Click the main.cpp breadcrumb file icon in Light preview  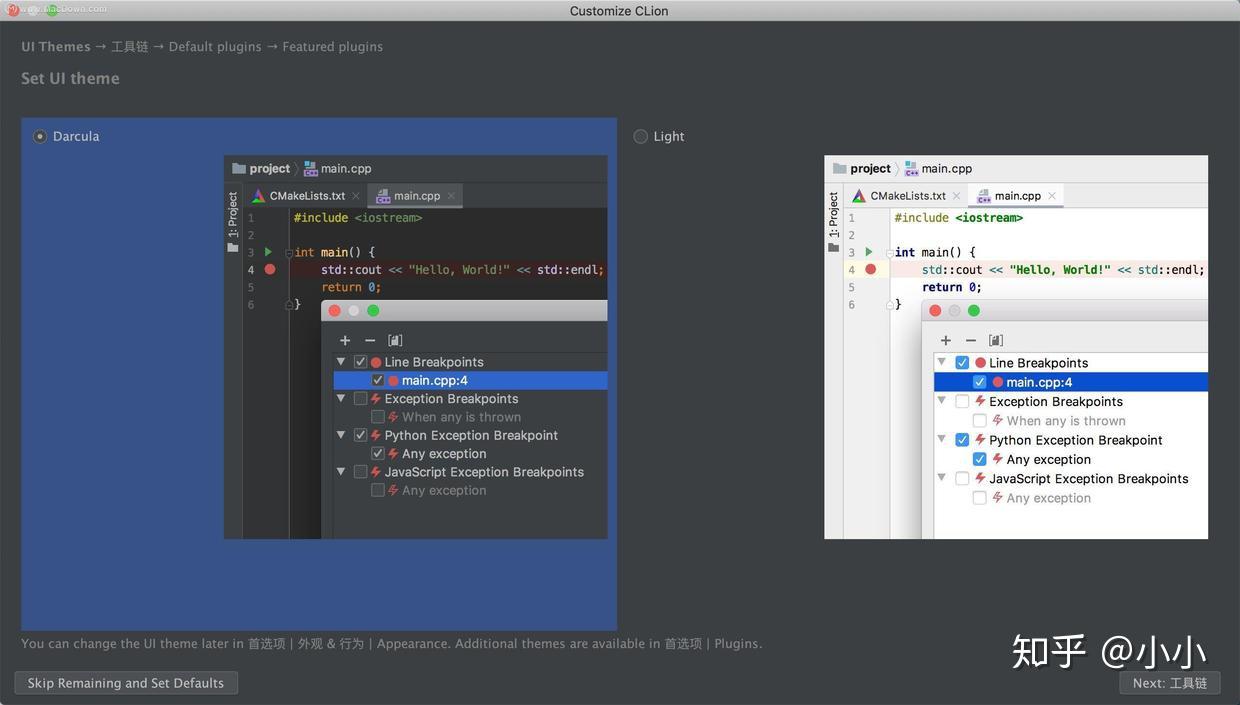tap(912, 169)
